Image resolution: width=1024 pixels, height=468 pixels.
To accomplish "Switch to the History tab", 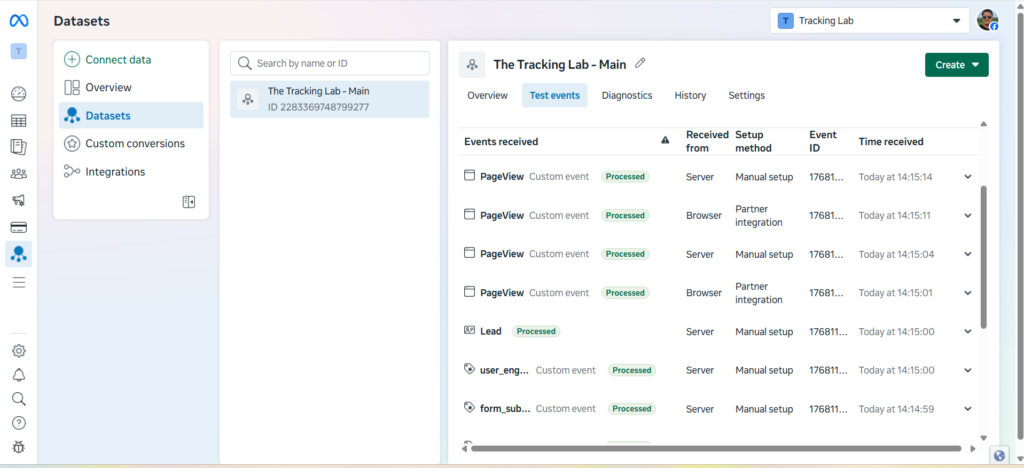I will tap(690, 95).
